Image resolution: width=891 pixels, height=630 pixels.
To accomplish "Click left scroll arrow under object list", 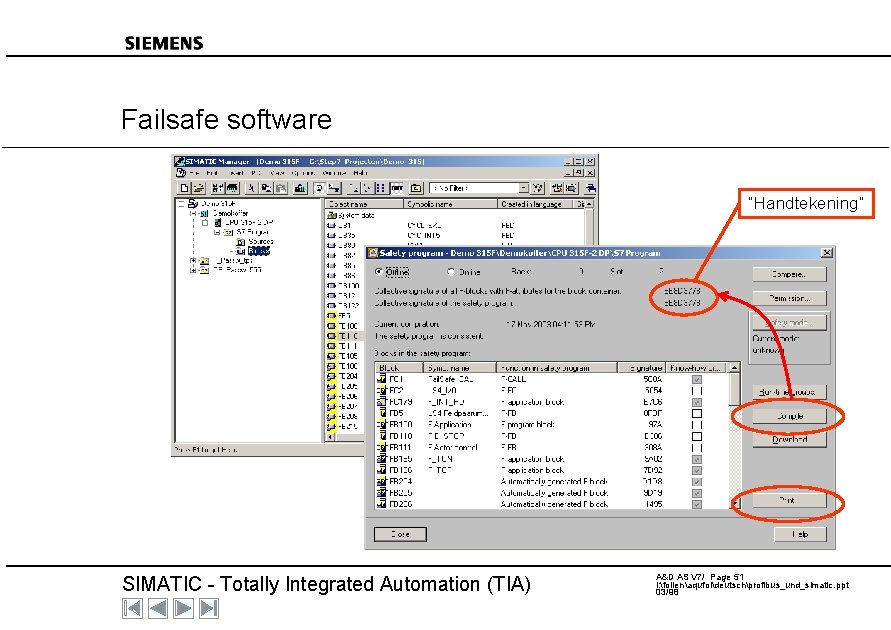I will click(330, 437).
